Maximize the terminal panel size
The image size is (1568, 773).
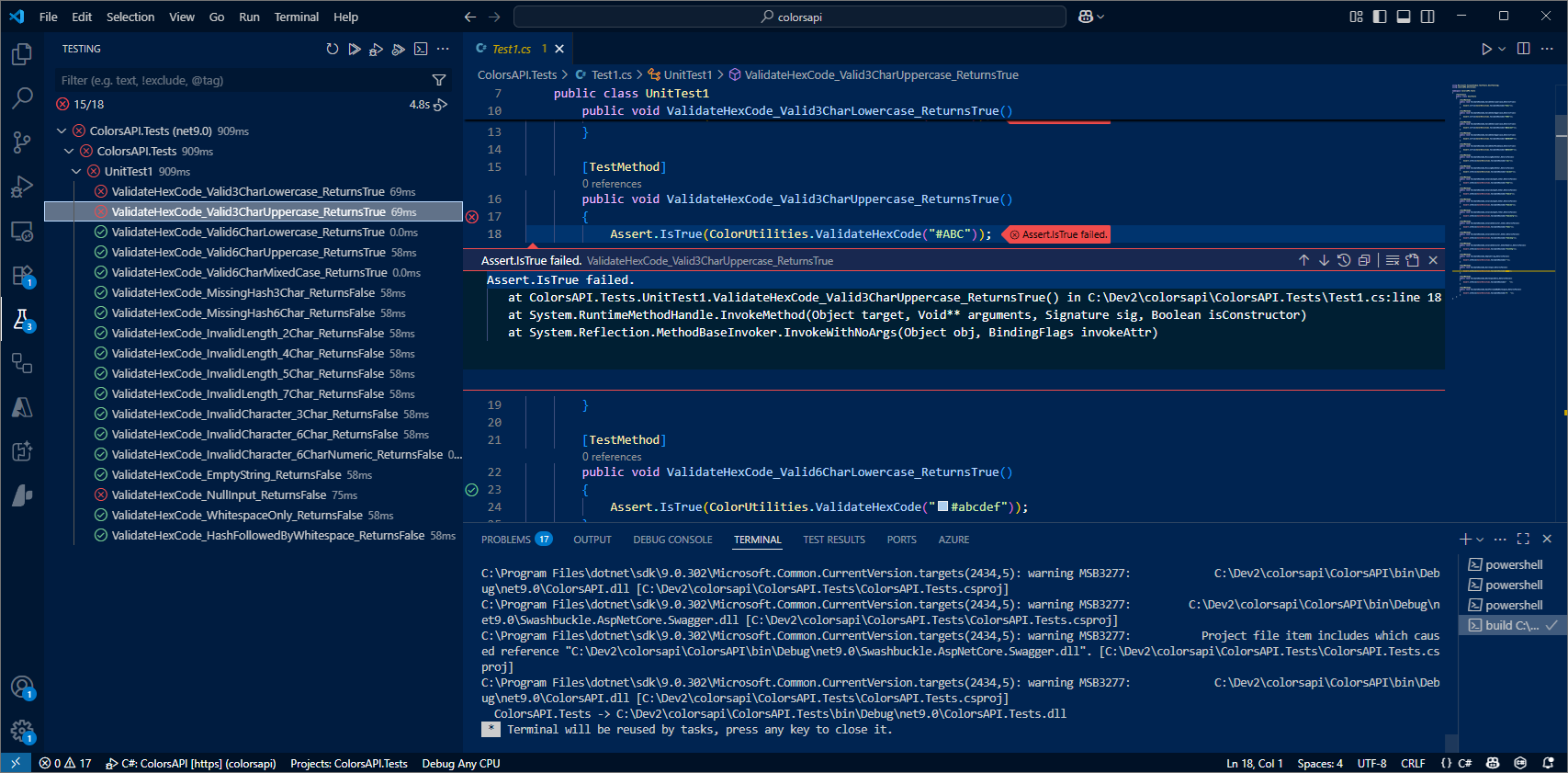[1523, 539]
